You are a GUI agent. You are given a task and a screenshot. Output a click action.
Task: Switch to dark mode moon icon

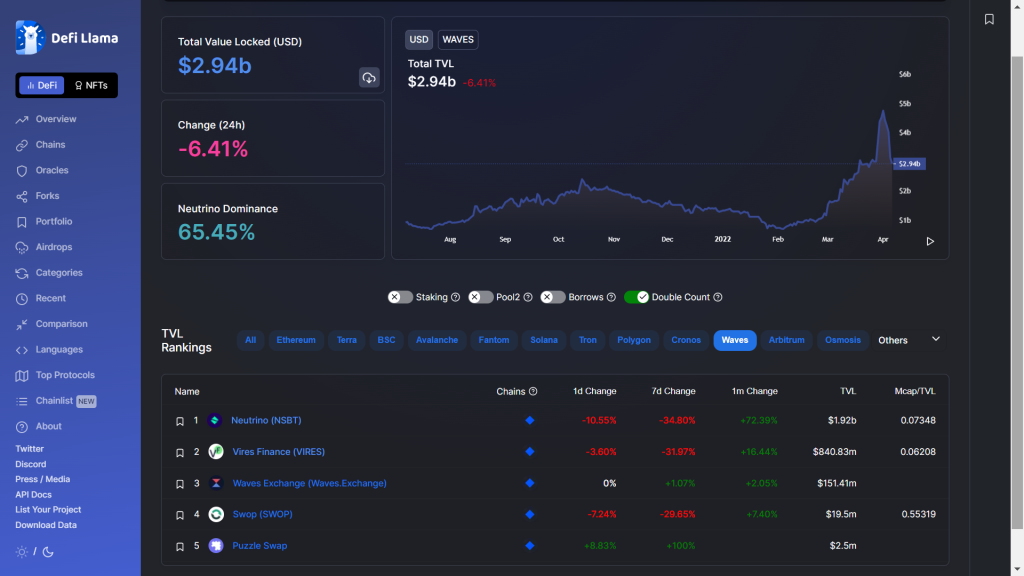pos(48,552)
